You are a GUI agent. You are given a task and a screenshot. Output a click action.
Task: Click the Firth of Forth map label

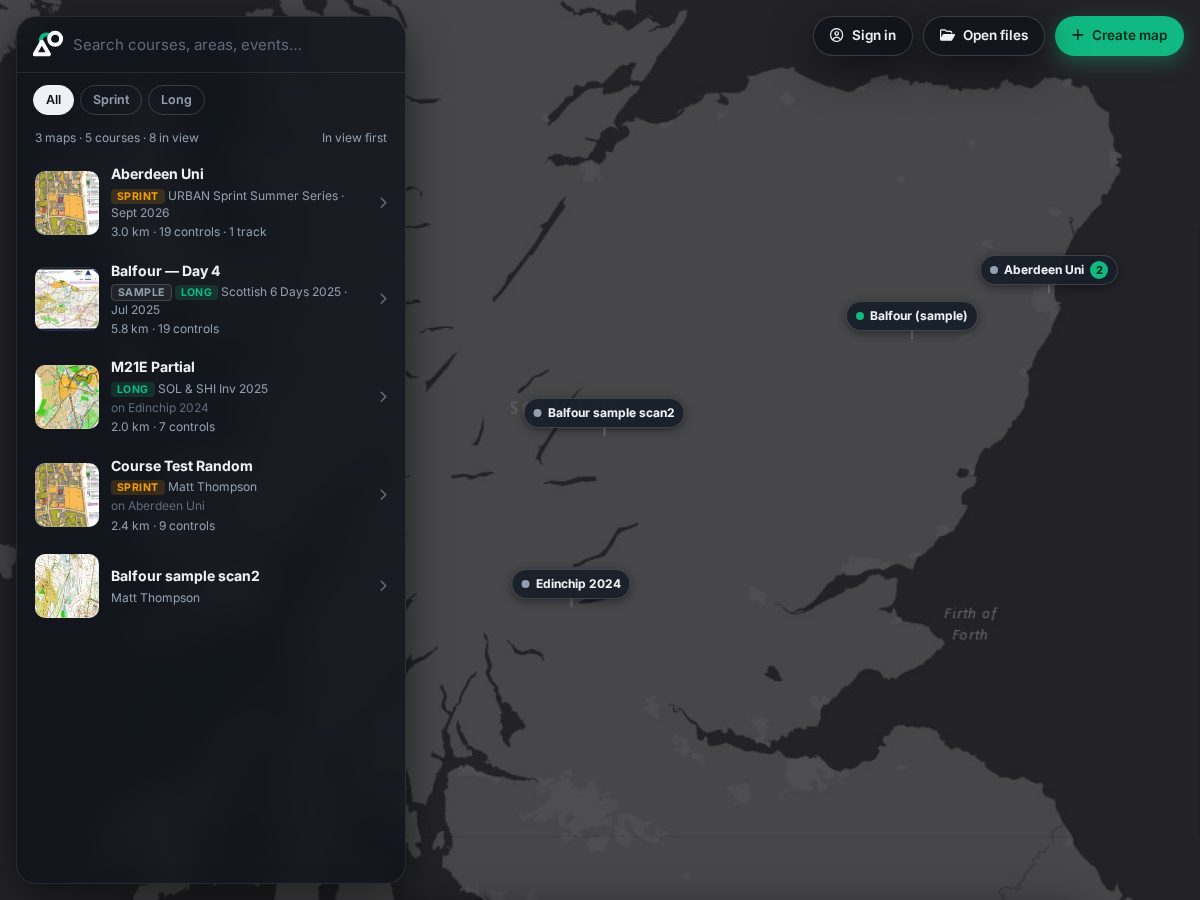pyautogui.click(x=970, y=624)
